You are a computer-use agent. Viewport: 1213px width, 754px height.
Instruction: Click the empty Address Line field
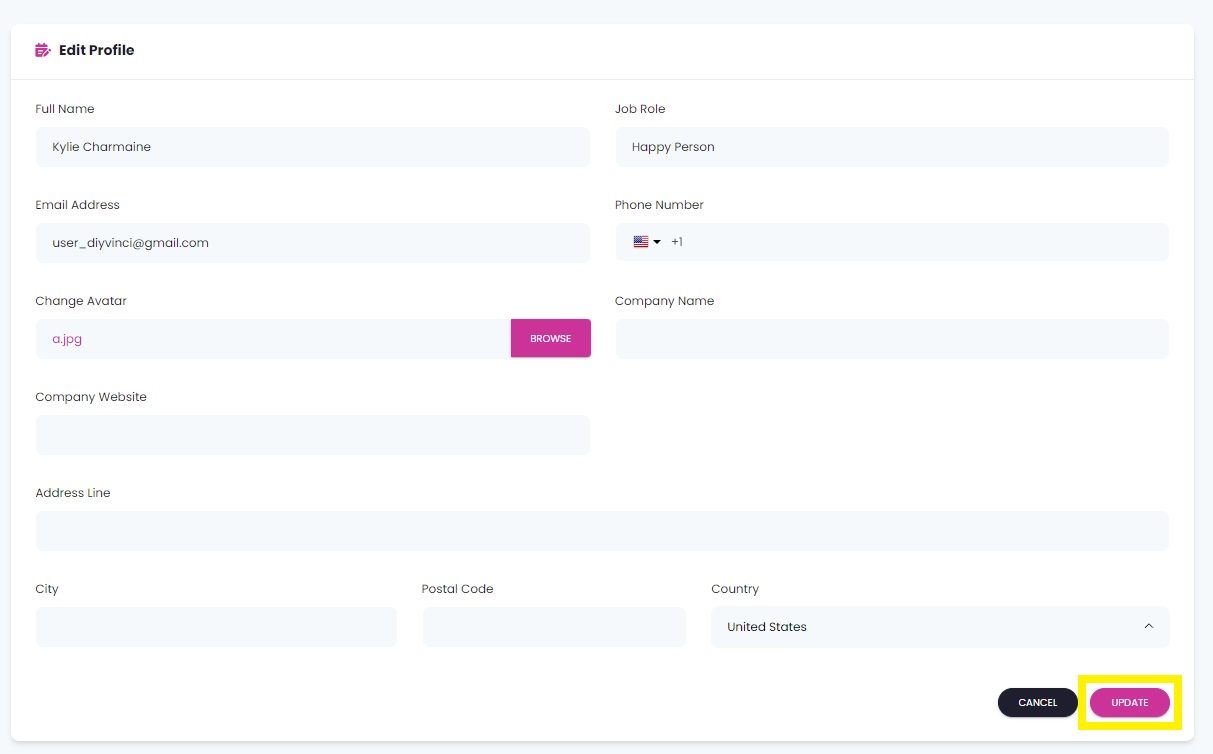coord(602,531)
